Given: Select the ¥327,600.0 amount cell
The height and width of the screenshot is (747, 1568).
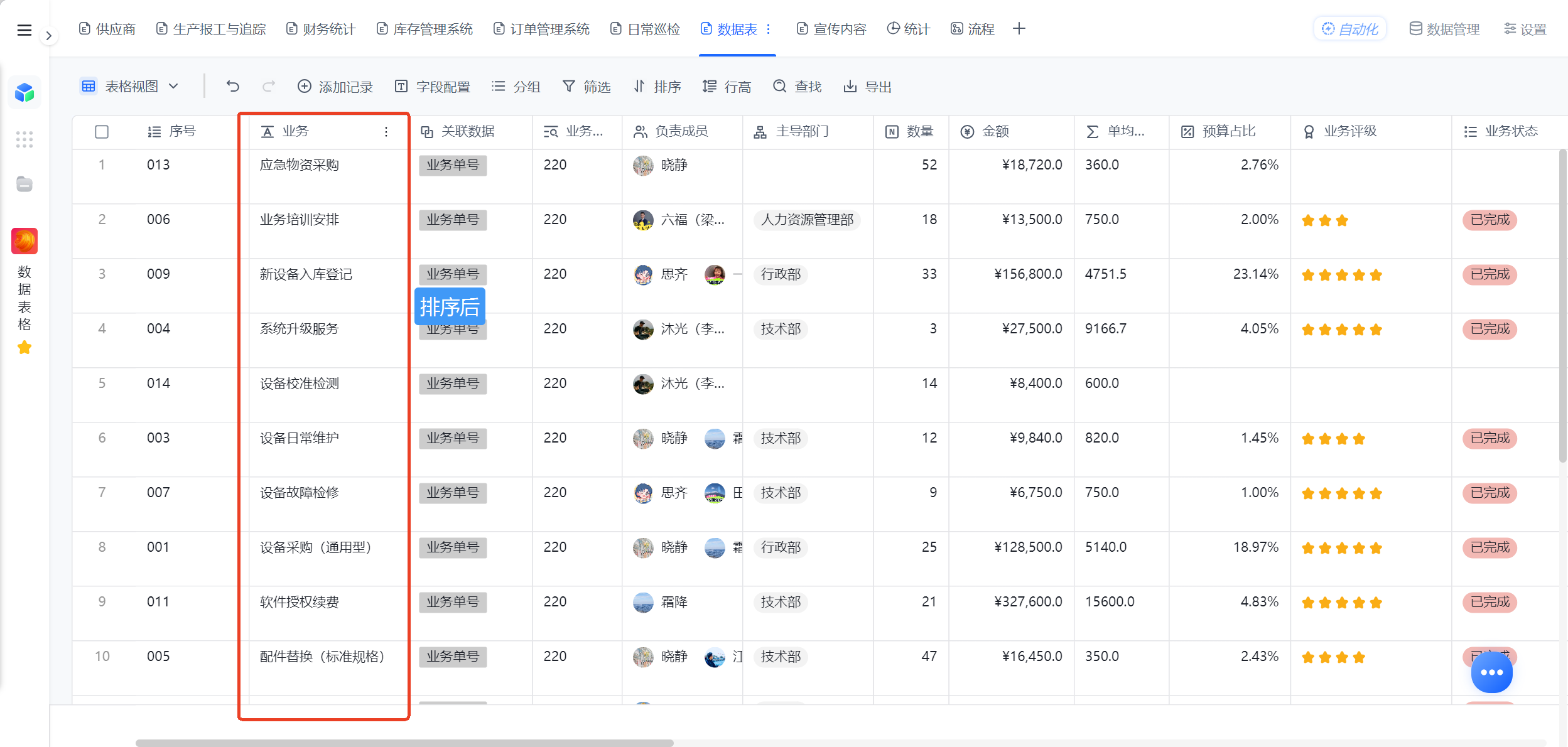Looking at the screenshot, I should (x=1011, y=613).
